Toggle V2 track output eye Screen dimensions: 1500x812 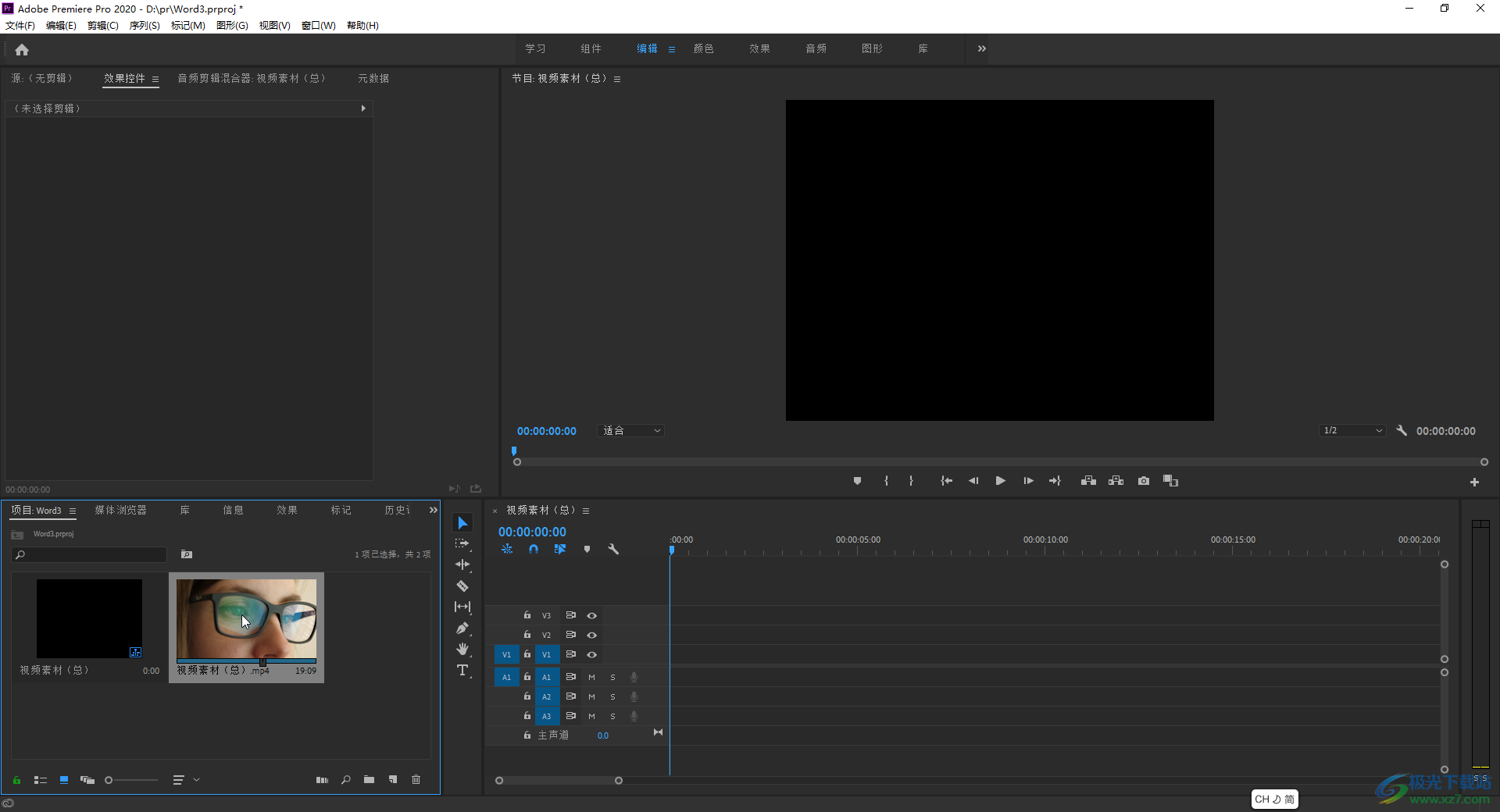pos(591,636)
